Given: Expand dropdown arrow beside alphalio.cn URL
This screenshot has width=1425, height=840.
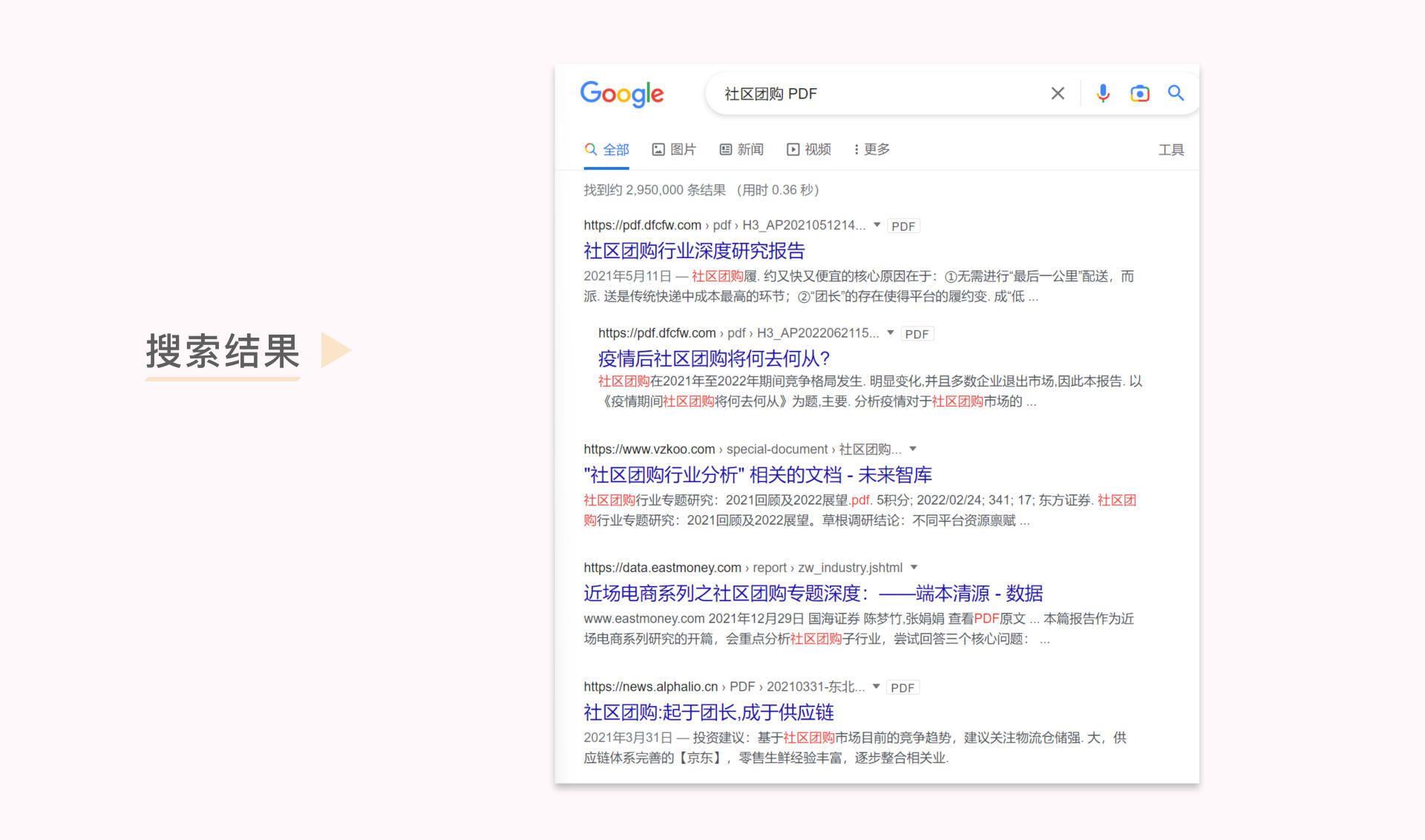Looking at the screenshot, I should coord(876,686).
